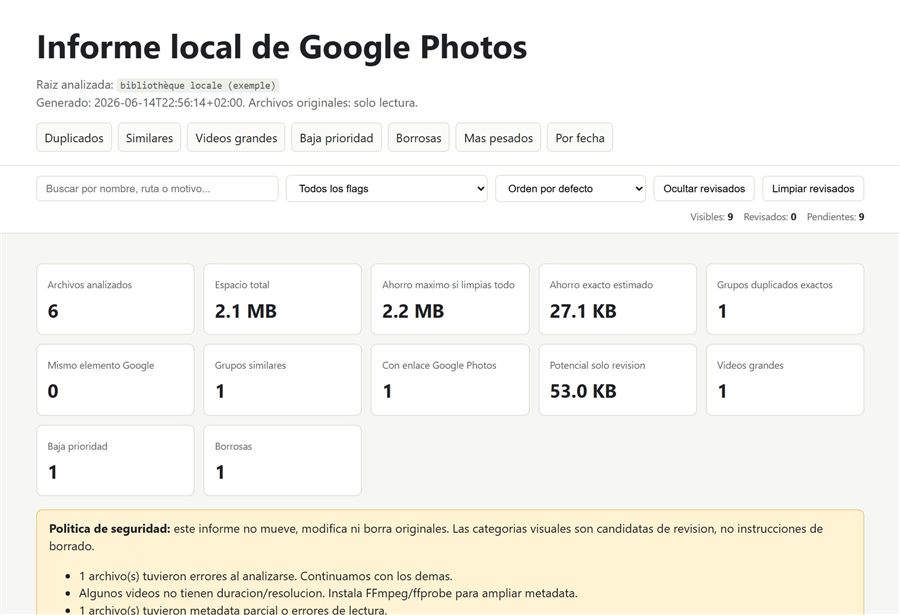The image size is (900, 615).
Task: Click the Politica de seguridad bold text
Action: click(110, 529)
